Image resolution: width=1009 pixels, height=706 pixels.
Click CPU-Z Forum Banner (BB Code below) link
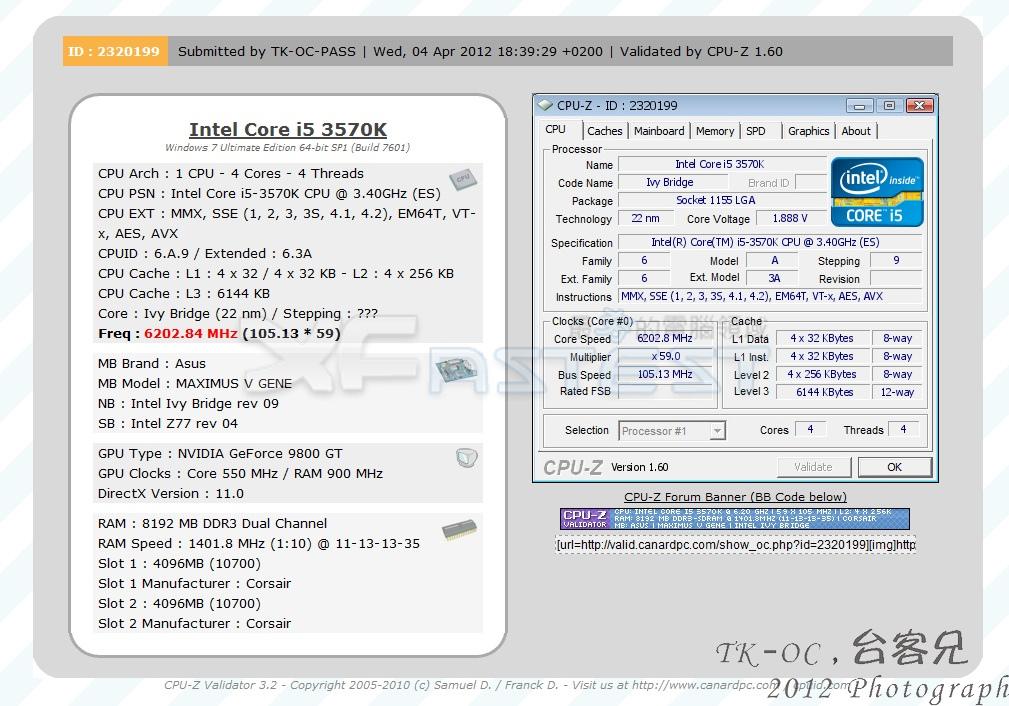pos(735,497)
